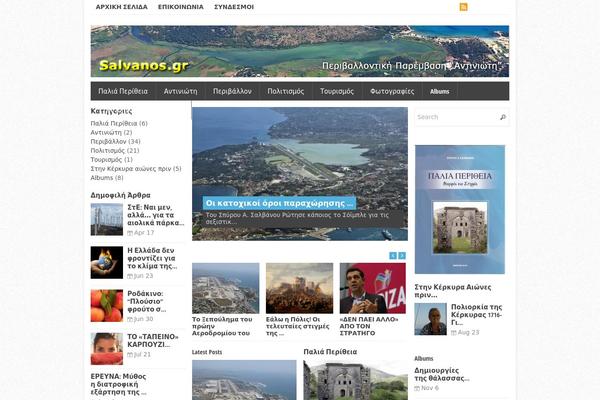Click the Κατηγορίες heading
The image size is (600, 400).
coord(111,111)
